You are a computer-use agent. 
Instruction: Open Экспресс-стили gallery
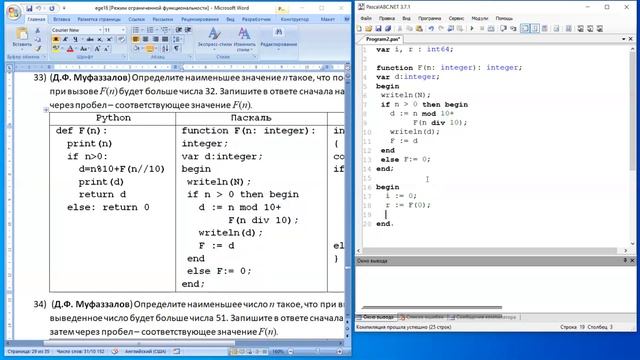tap(214, 39)
